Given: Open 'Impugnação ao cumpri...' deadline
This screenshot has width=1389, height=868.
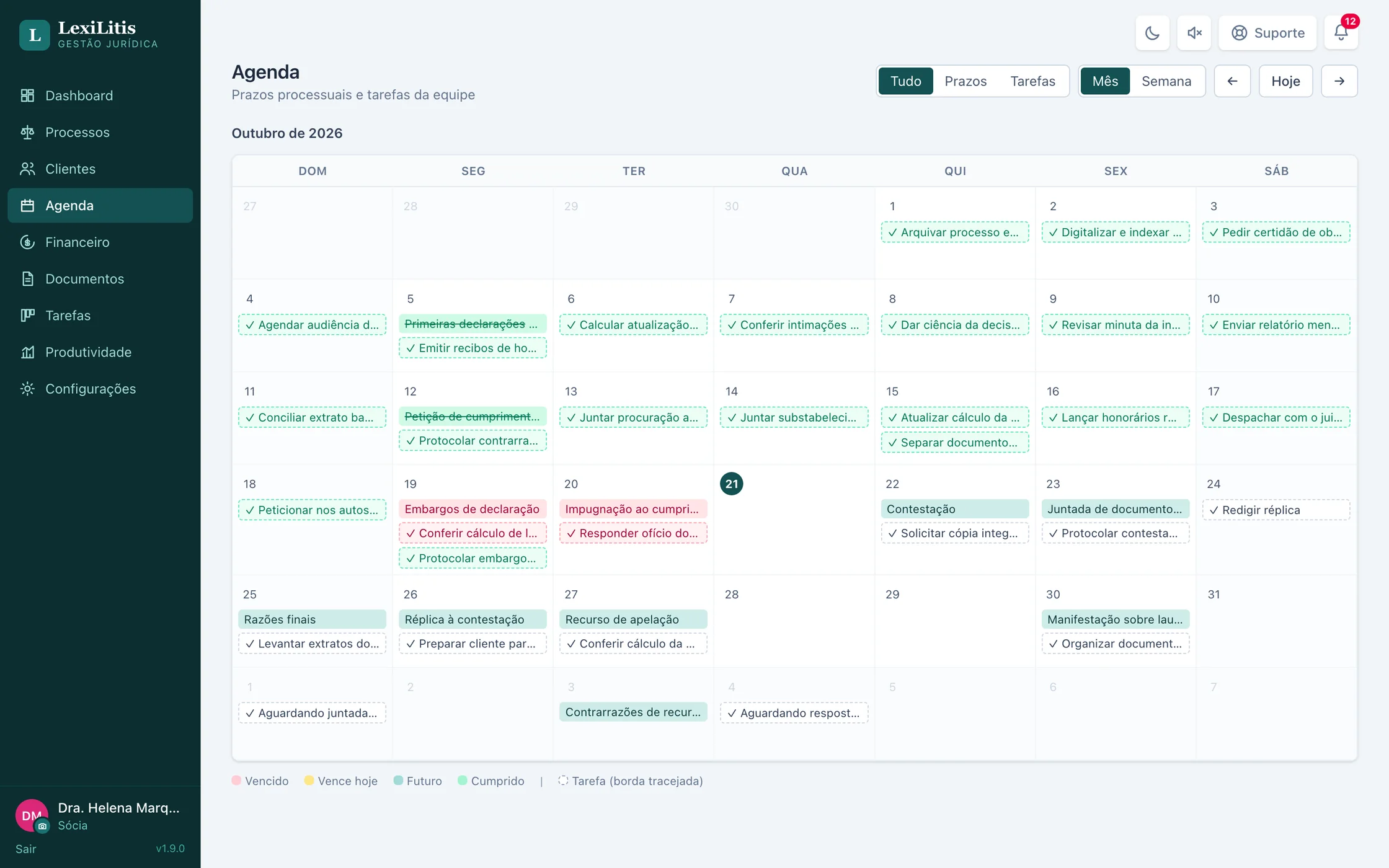Looking at the screenshot, I should click(x=633, y=509).
